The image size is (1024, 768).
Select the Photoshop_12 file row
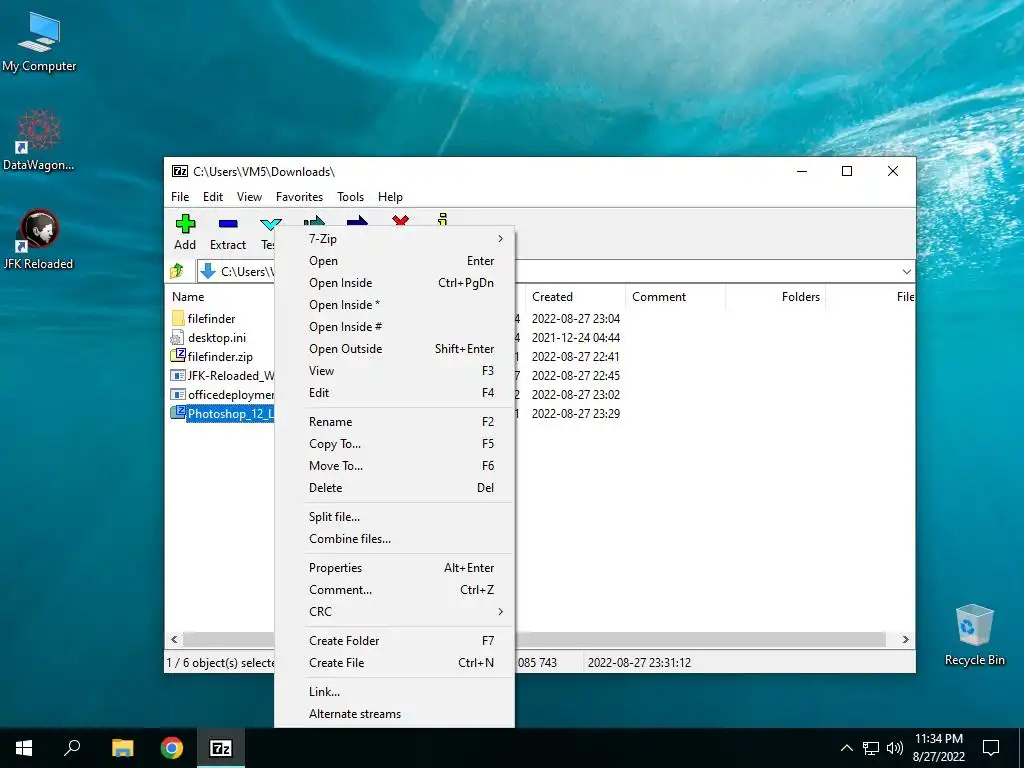[x=221, y=413]
